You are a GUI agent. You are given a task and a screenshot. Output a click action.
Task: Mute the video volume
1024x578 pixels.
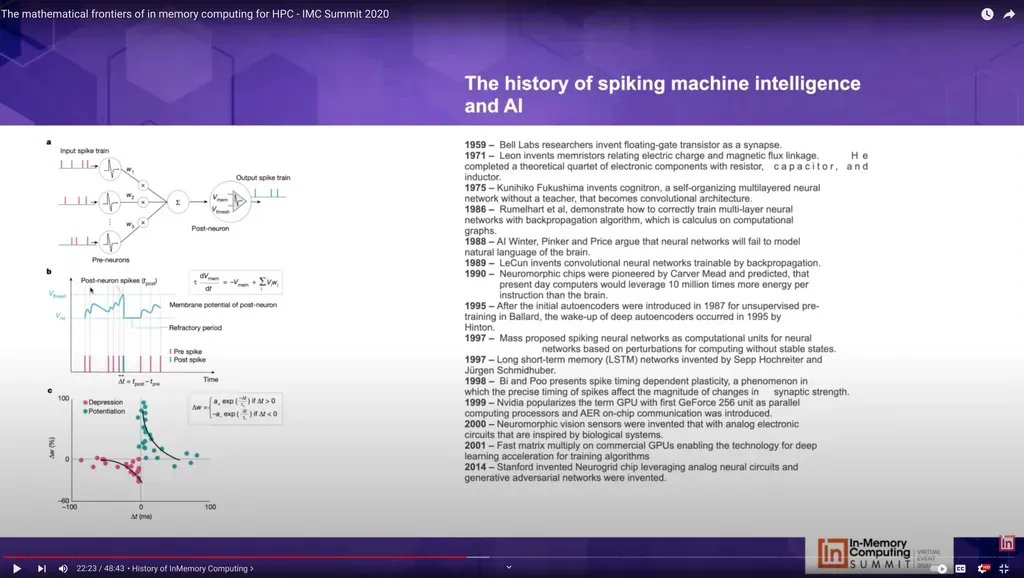(x=63, y=568)
